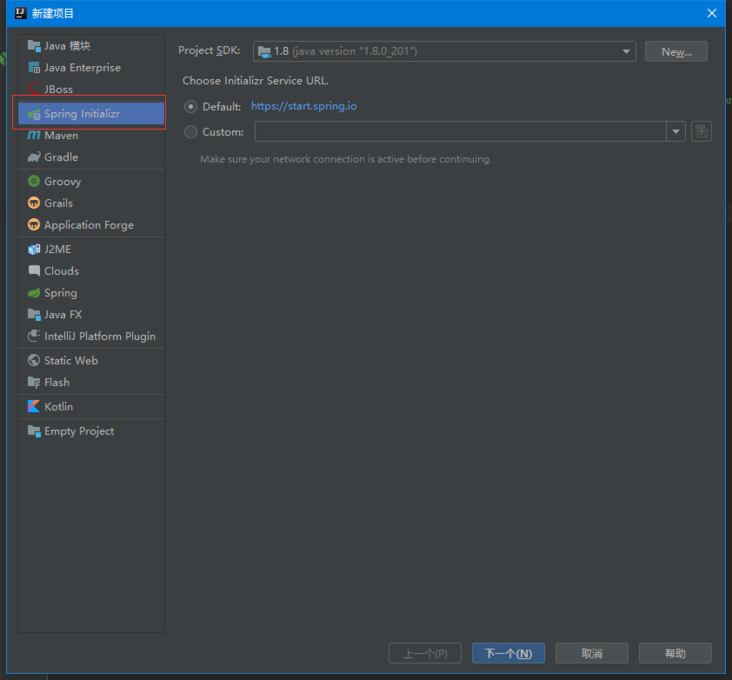Choose the Gradle elephant icon
The image size is (732, 680).
coord(34,157)
